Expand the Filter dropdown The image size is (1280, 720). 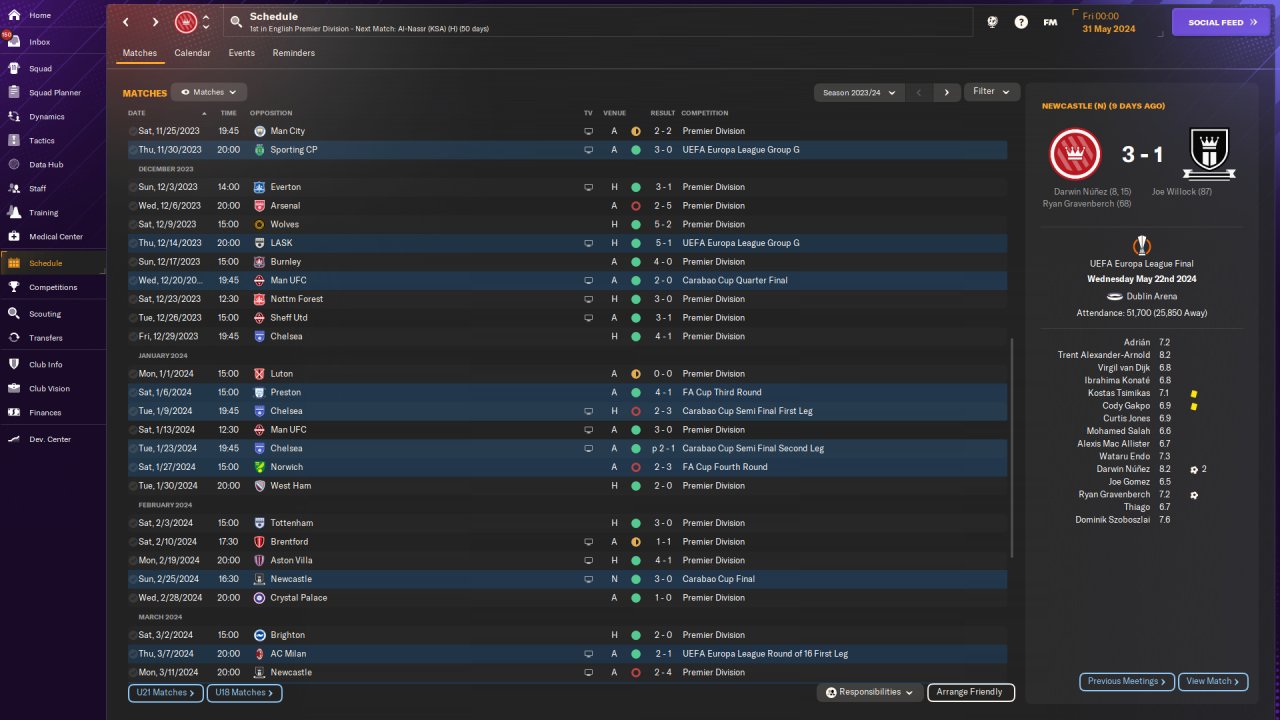pos(991,92)
